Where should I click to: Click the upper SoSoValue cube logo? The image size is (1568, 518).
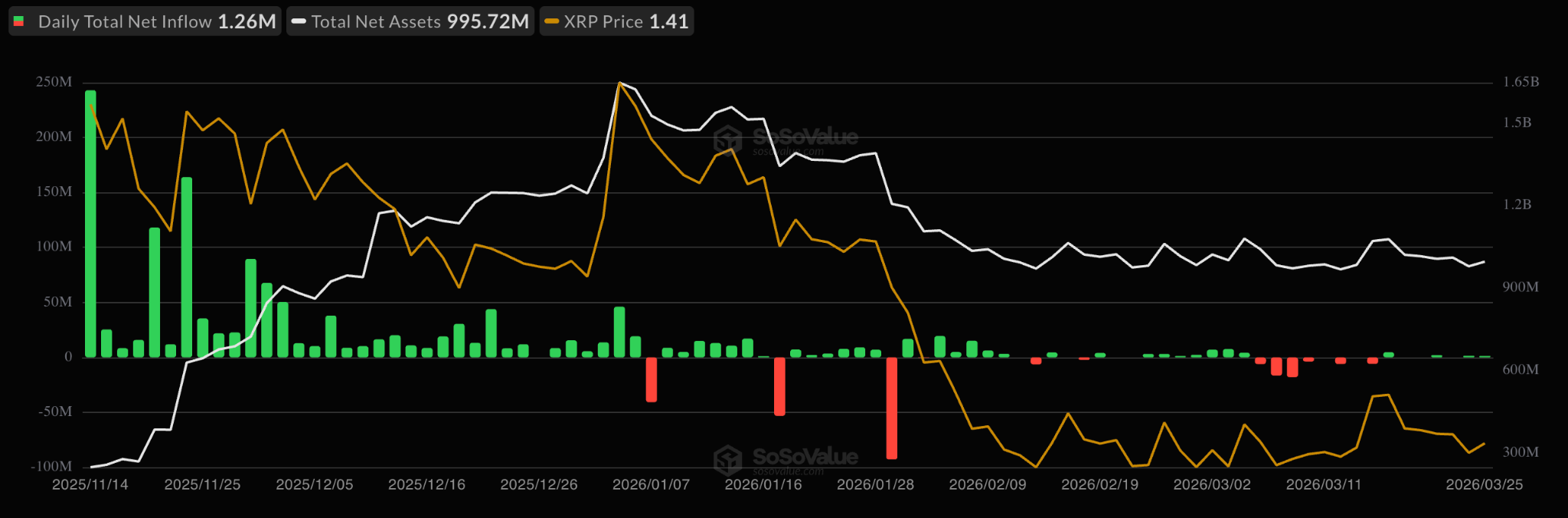727,139
